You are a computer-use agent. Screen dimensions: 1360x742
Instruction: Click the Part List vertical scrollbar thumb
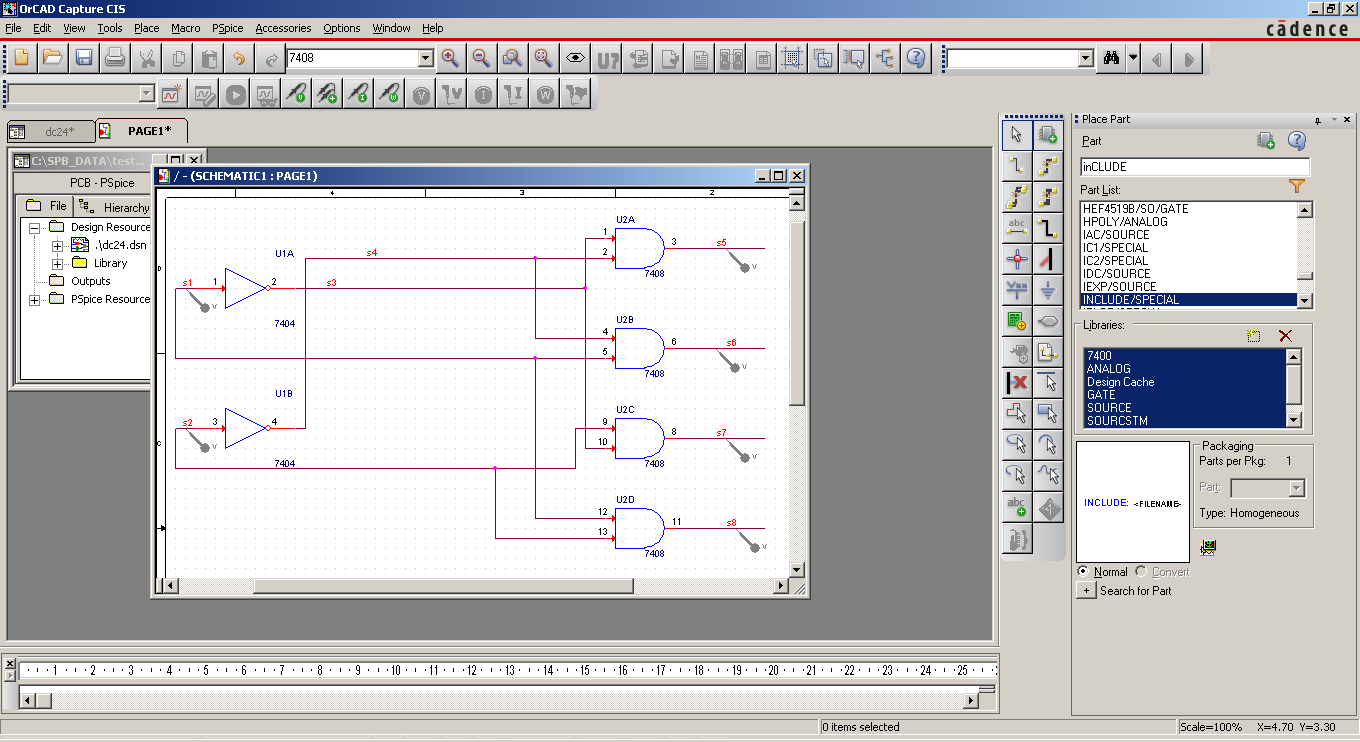[1304, 277]
